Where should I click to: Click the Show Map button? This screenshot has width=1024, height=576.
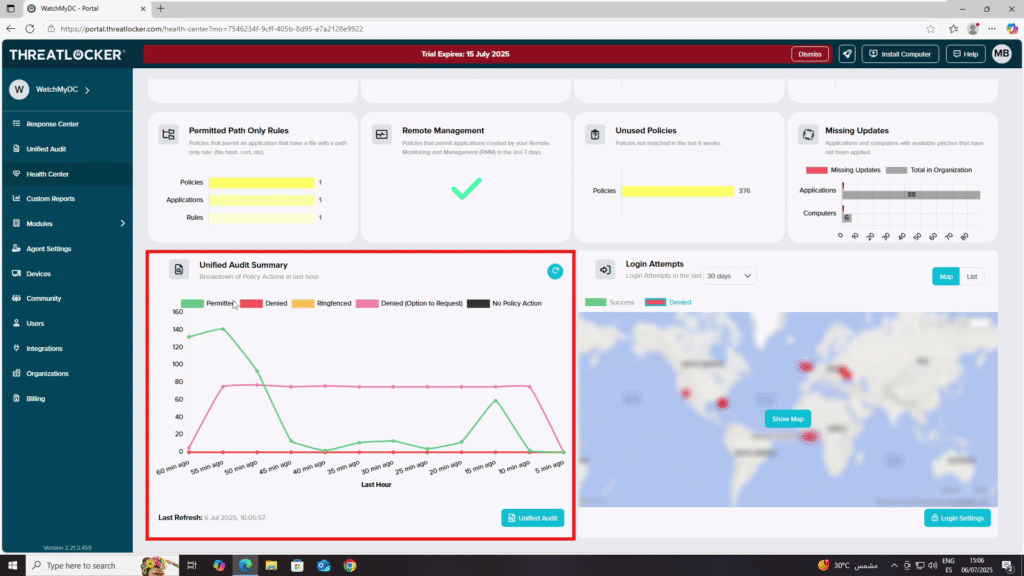788,419
